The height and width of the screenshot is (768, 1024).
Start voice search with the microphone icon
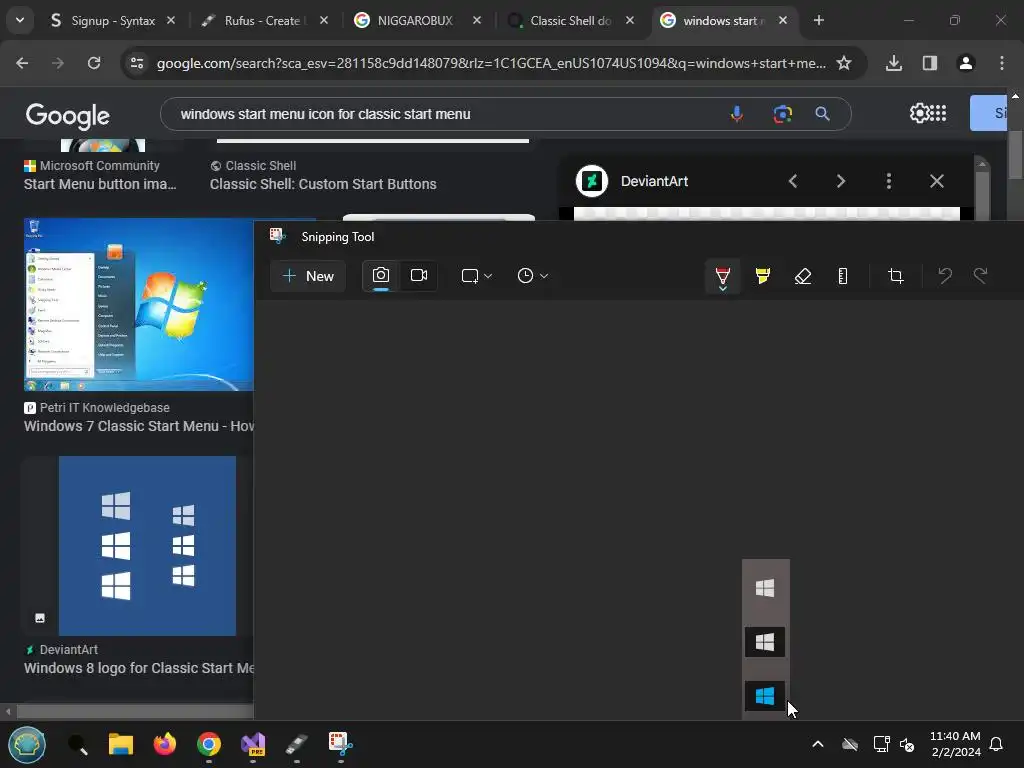point(737,114)
